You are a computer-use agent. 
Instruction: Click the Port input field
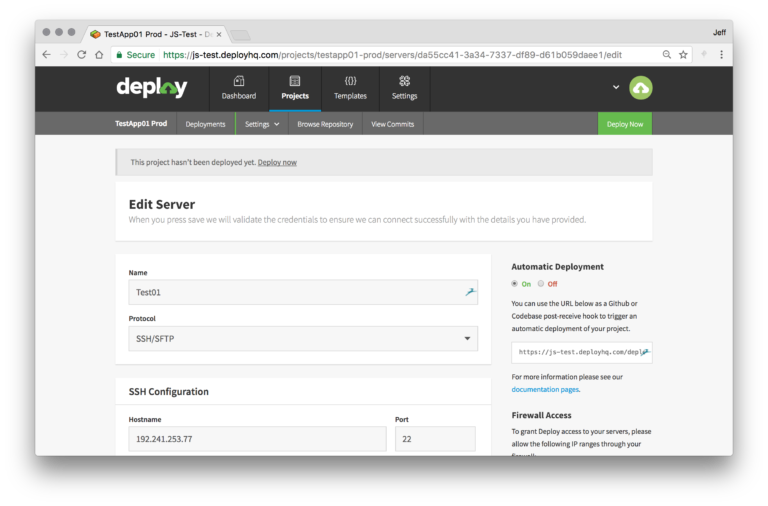point(435,439)
